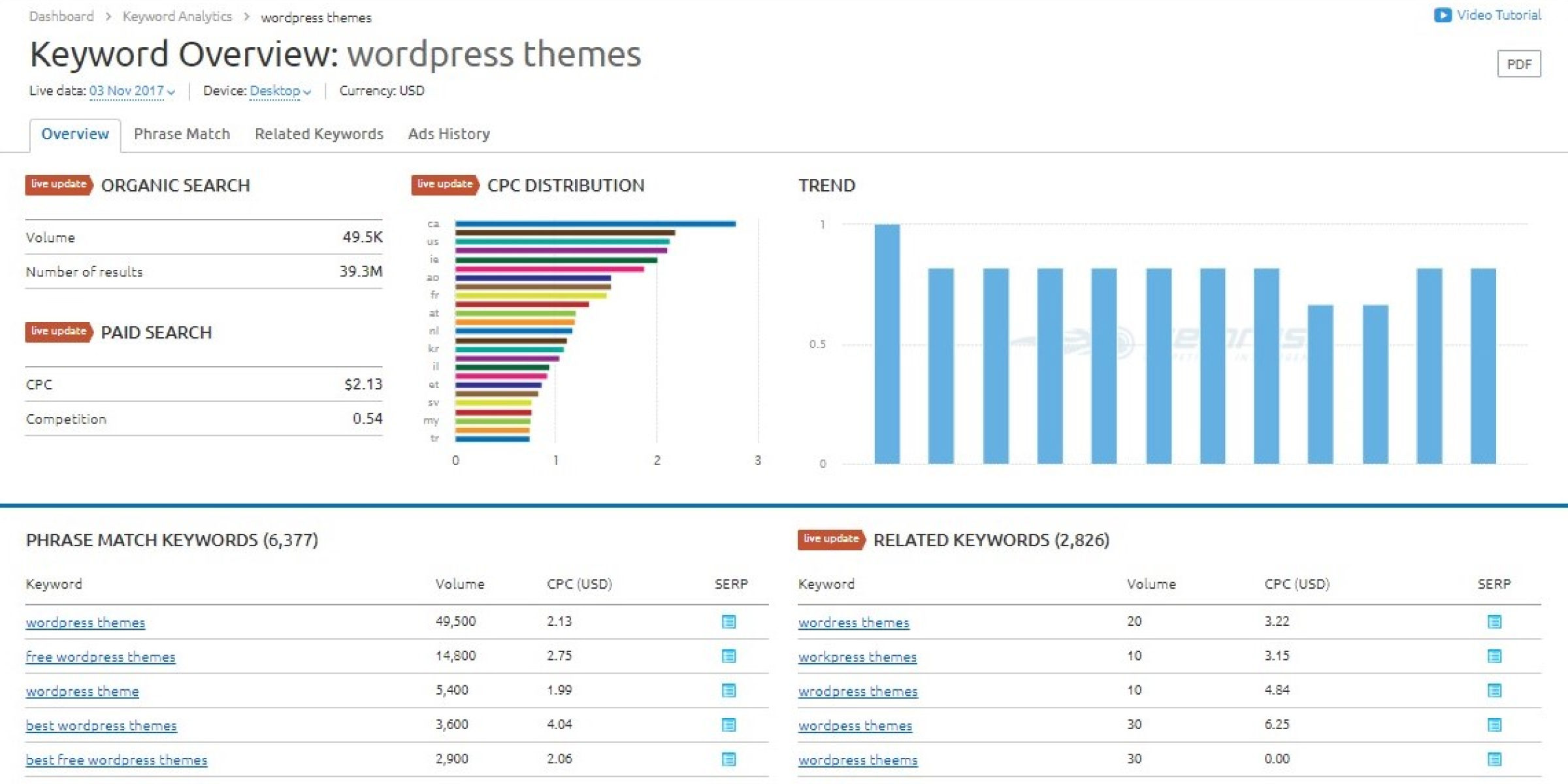Open SERP snapshot for wordpress theems

pyautogui.click(x=1494, y=759)
